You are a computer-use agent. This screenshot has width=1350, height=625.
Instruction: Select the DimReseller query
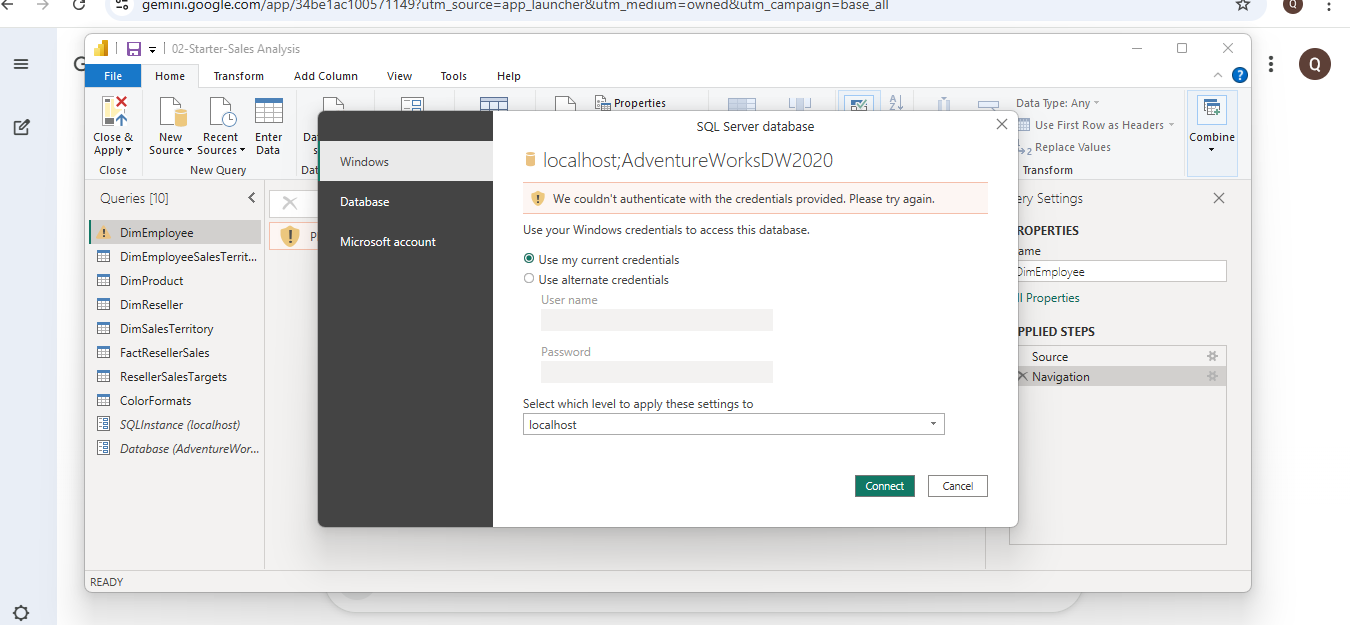175,305
